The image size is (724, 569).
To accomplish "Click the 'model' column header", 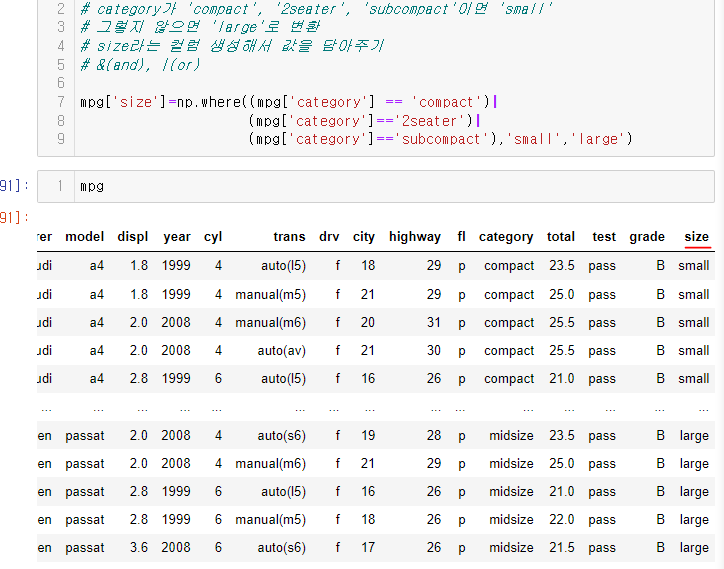I will coord(84,237).
